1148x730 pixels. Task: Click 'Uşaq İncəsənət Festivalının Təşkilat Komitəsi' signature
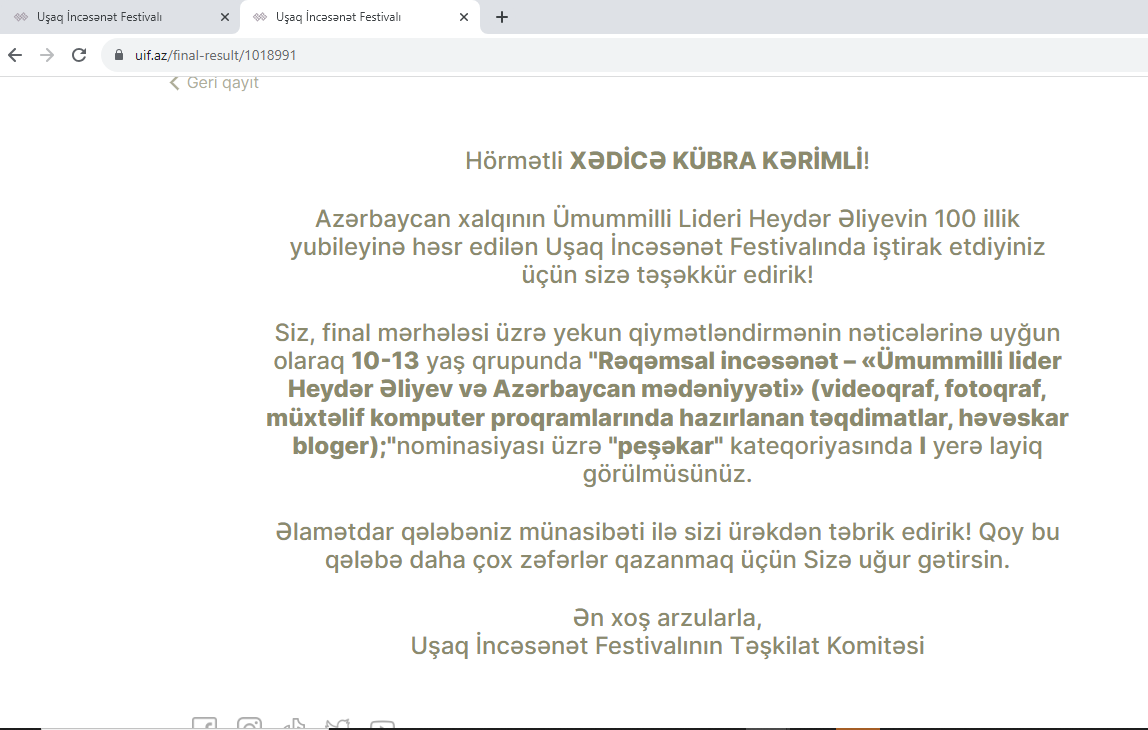[667, 646]
